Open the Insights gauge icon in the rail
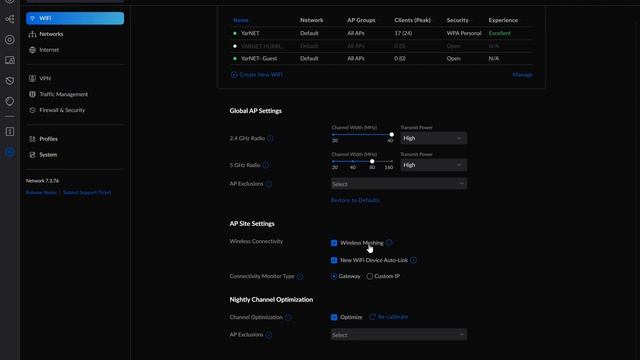The width and height of the screenshot is (640, 360). (10, 101)
